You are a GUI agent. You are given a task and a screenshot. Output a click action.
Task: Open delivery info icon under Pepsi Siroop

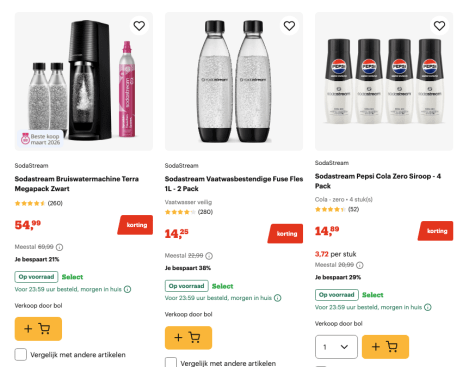pyautogui.click(x=428, y=307)
